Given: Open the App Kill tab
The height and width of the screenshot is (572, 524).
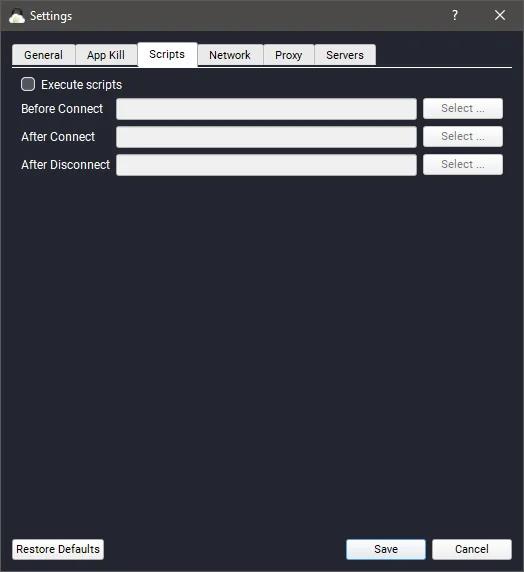Looking at the screenshot, I should click(x=106, y=55).
